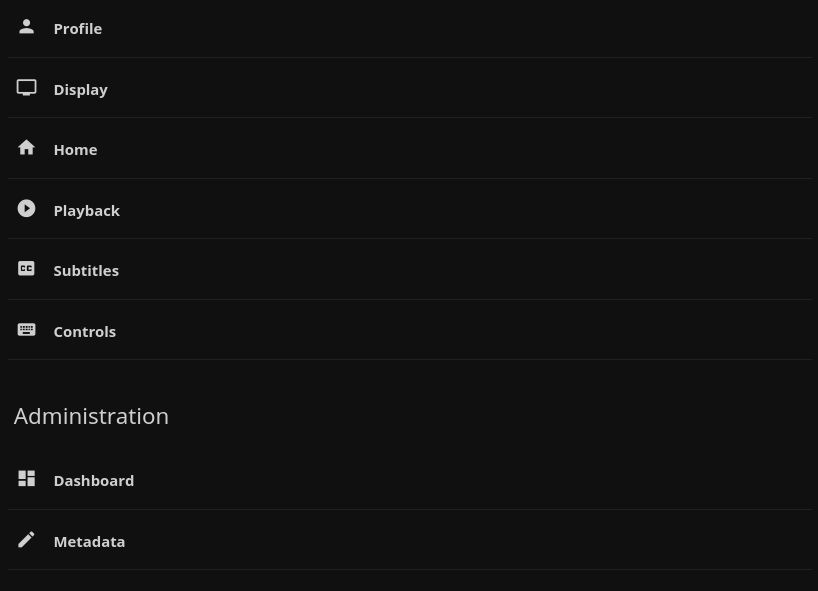
Task: Choose the Subtitles text label
Action: (x=86, y=270)
